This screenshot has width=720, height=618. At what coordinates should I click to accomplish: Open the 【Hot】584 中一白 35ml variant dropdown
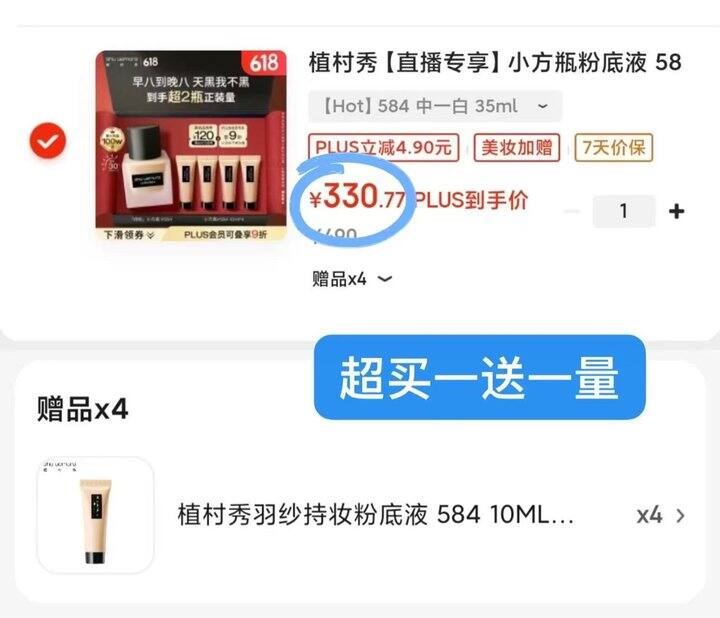[435, 107]
